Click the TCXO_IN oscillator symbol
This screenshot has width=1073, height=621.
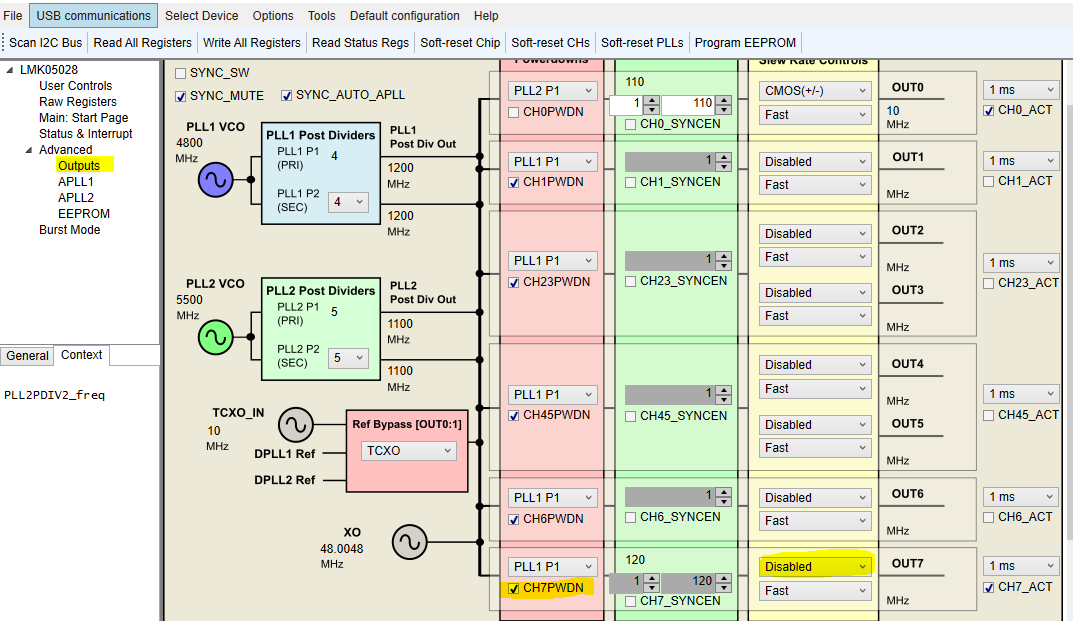tap(296, 424)
